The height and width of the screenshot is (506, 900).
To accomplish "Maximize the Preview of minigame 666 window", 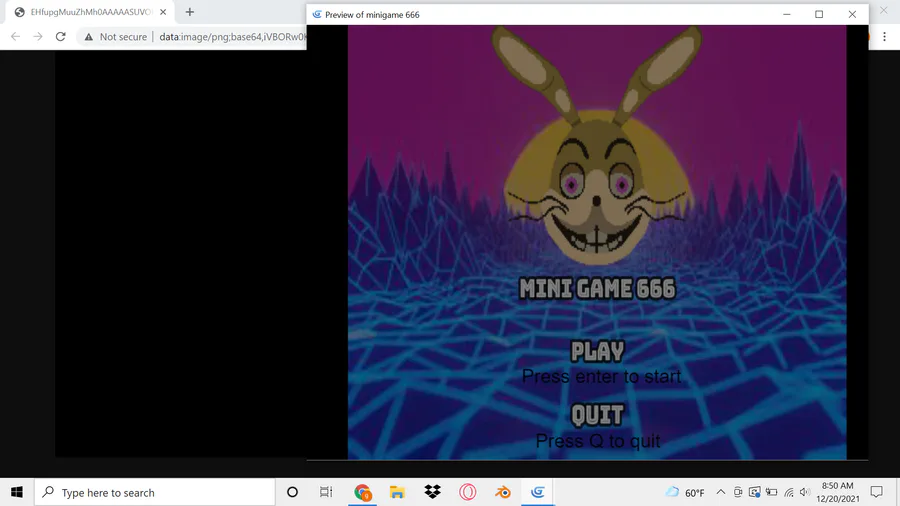I will 819,14.
